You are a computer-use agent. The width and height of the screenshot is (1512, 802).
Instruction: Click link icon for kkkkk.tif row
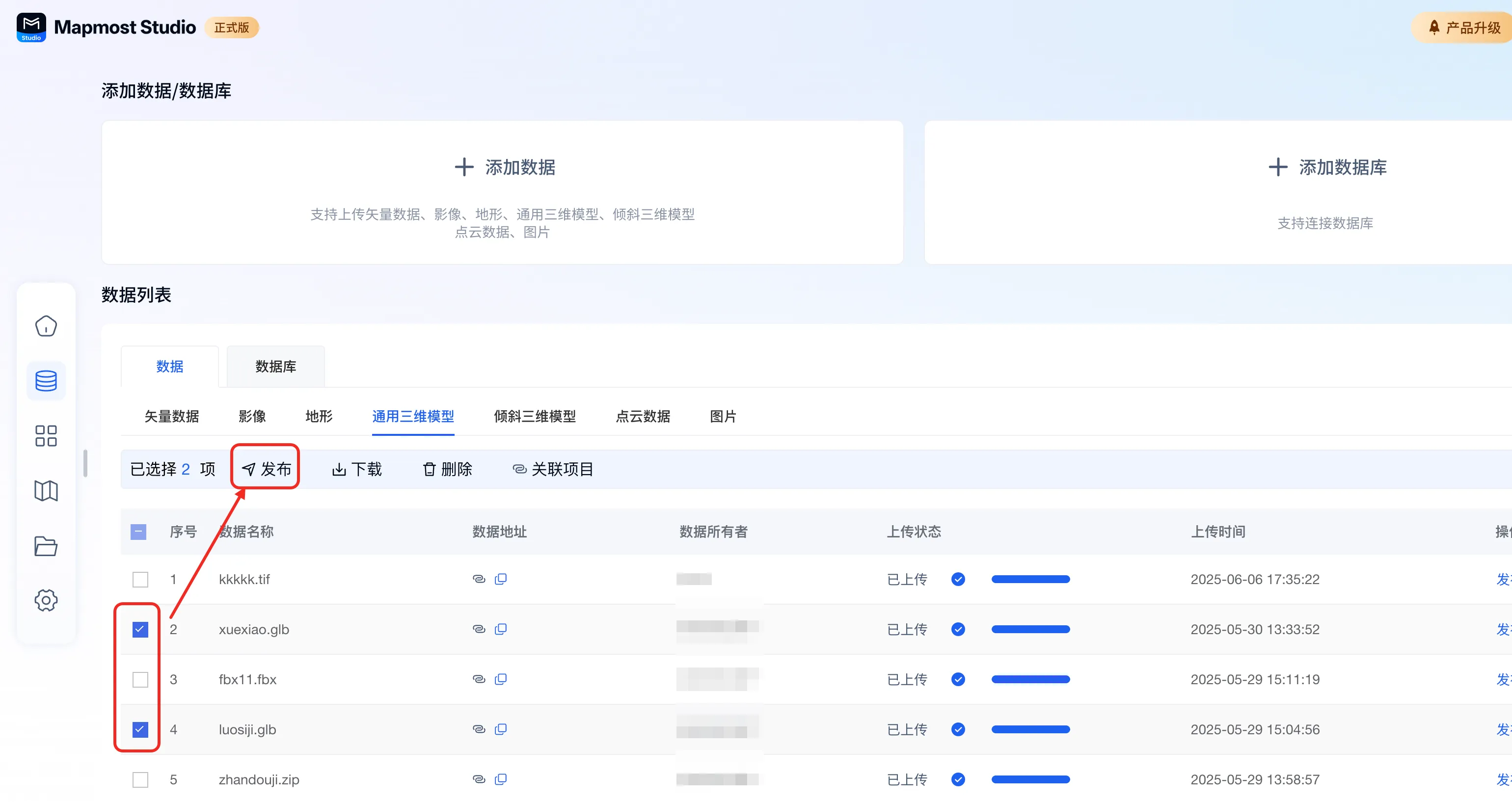[479, 579]
